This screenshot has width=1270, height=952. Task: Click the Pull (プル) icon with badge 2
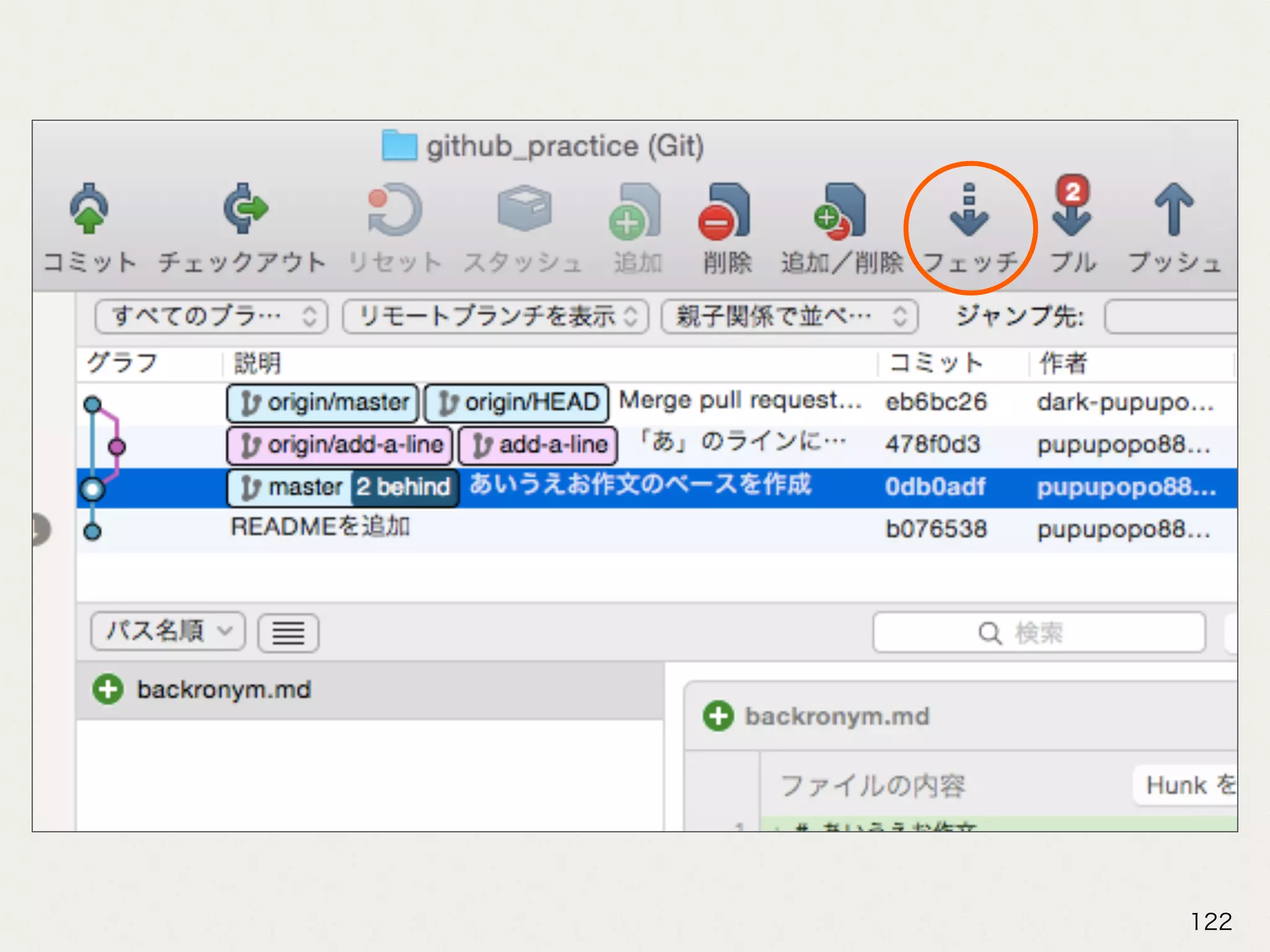(x=1072, y=209)
